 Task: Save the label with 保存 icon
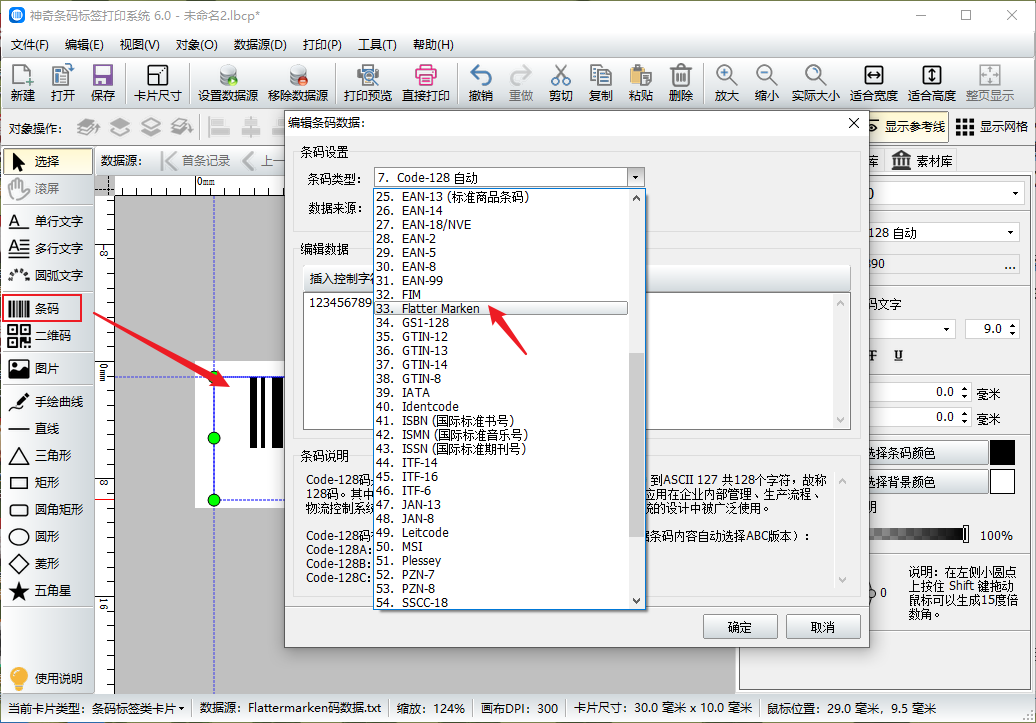click(x=103, y=83)
